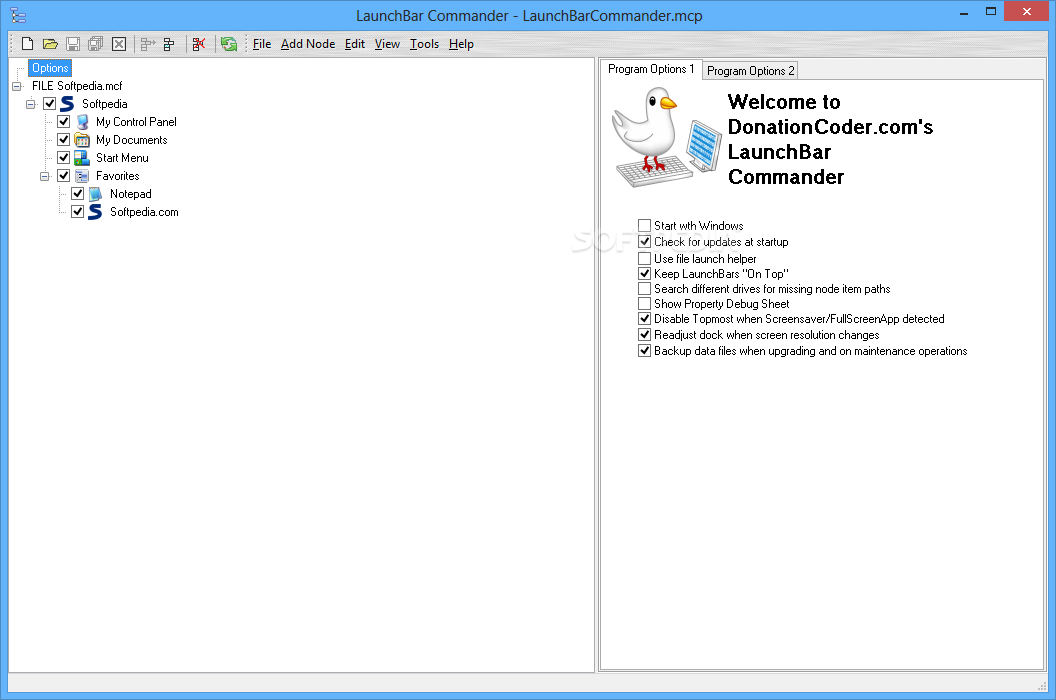The width and height of the screenshot is (1056, 700).
Task: Click the node tree structure toolbar icon
Action: pos(169,44)
